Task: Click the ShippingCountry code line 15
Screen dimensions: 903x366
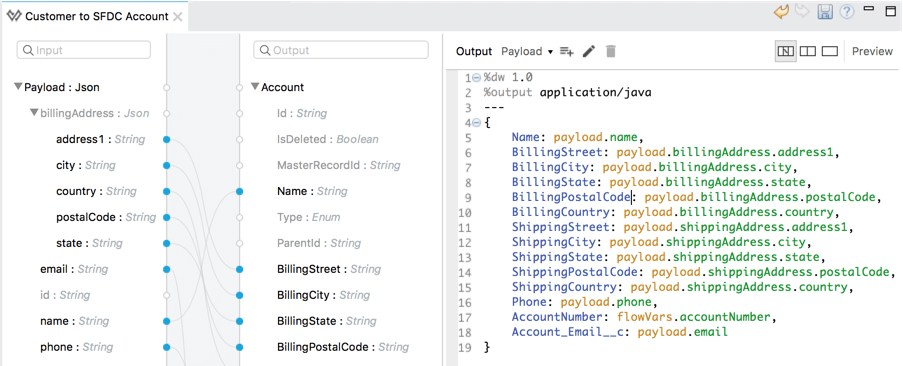Action: (682, 287)
